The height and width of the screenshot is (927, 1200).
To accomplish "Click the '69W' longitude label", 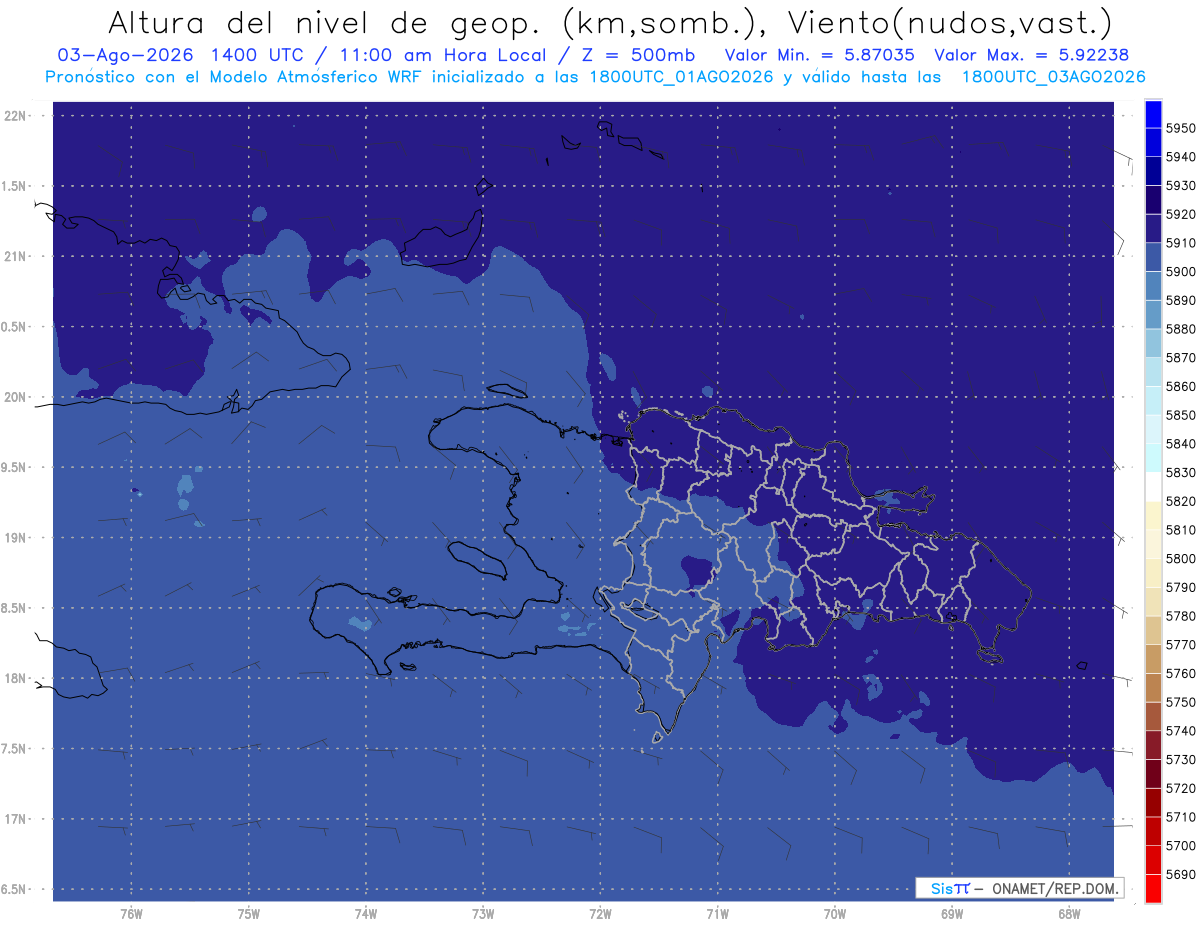I will pos(952,914).
